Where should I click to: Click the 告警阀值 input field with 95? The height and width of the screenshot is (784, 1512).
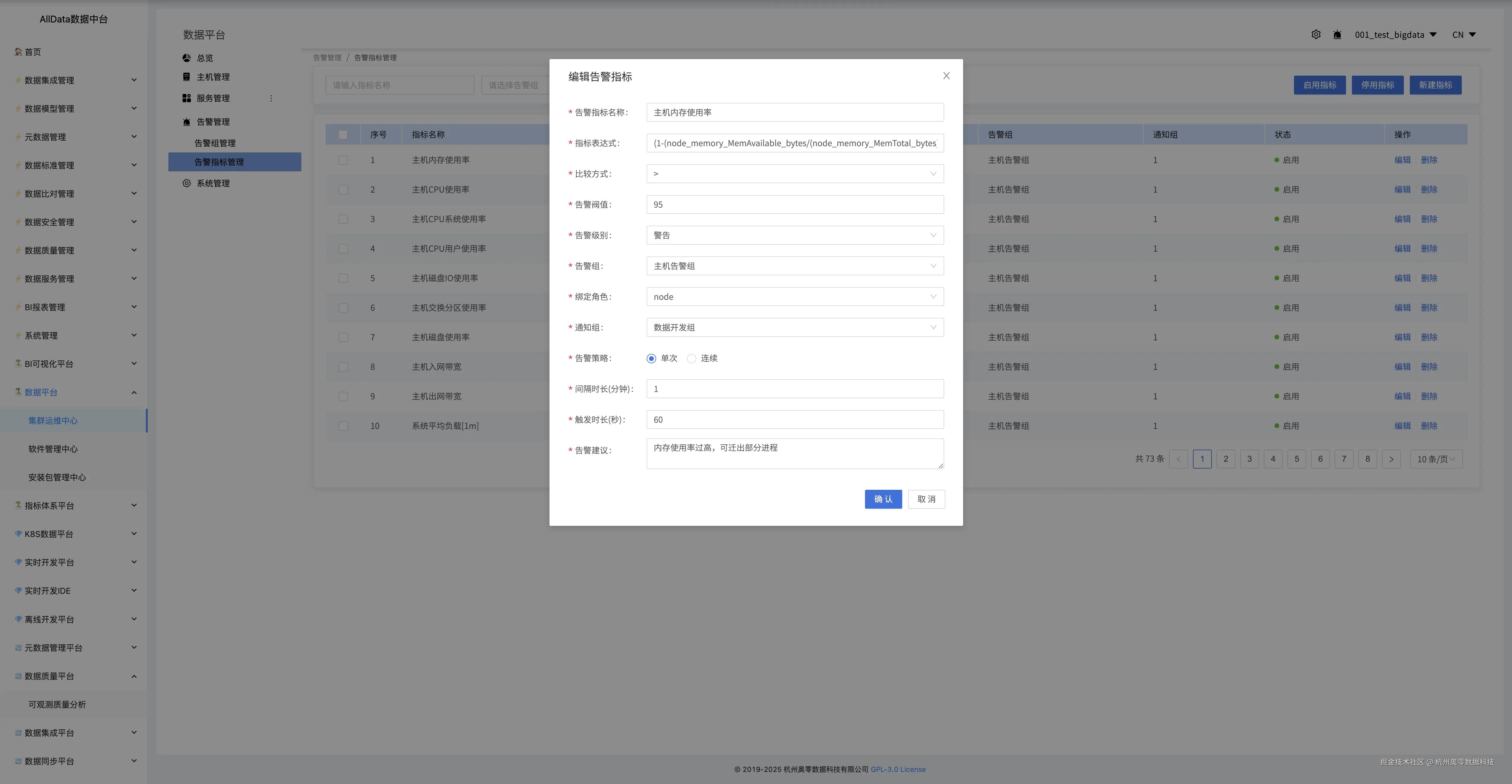coord(795,205)
